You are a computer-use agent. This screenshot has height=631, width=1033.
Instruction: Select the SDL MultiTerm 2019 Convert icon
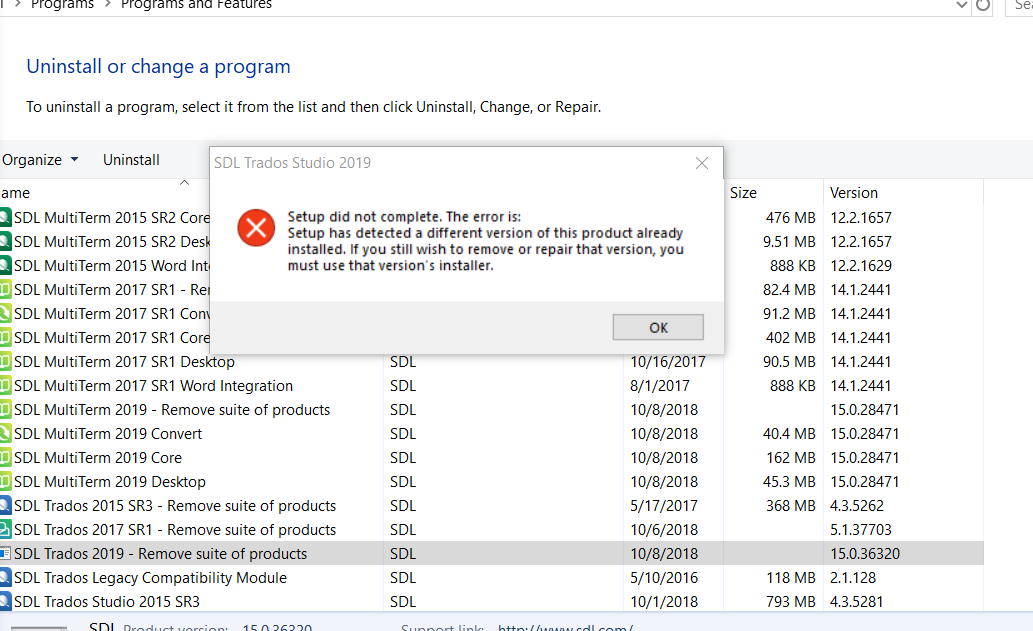pos(5,434)
